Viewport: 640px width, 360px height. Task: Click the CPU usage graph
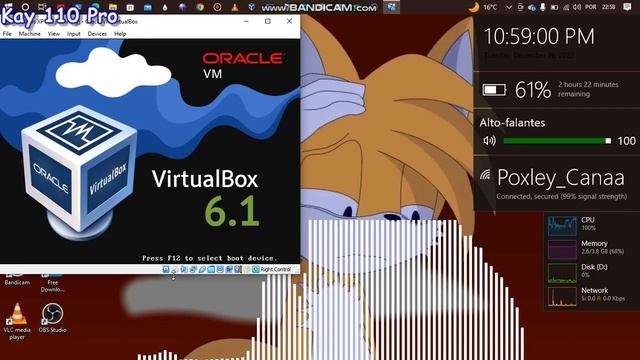[562, 226]
